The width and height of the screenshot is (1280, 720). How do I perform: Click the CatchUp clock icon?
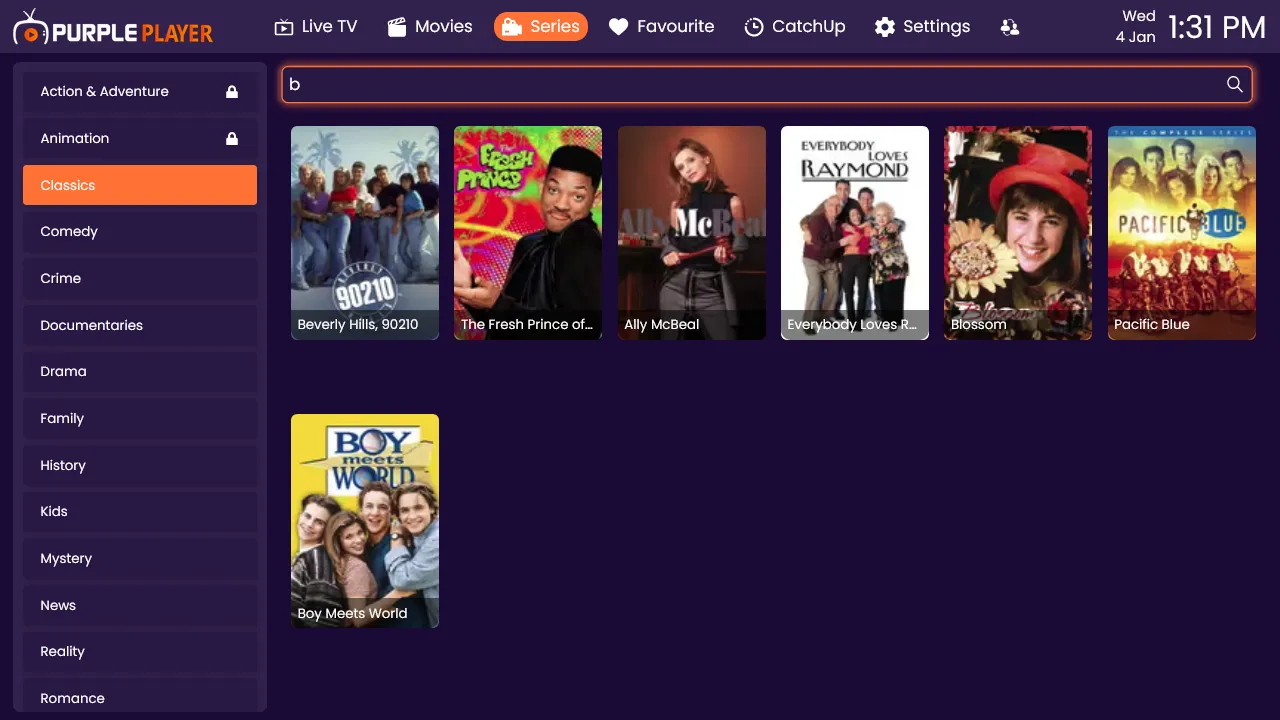[x=754, y=27]
